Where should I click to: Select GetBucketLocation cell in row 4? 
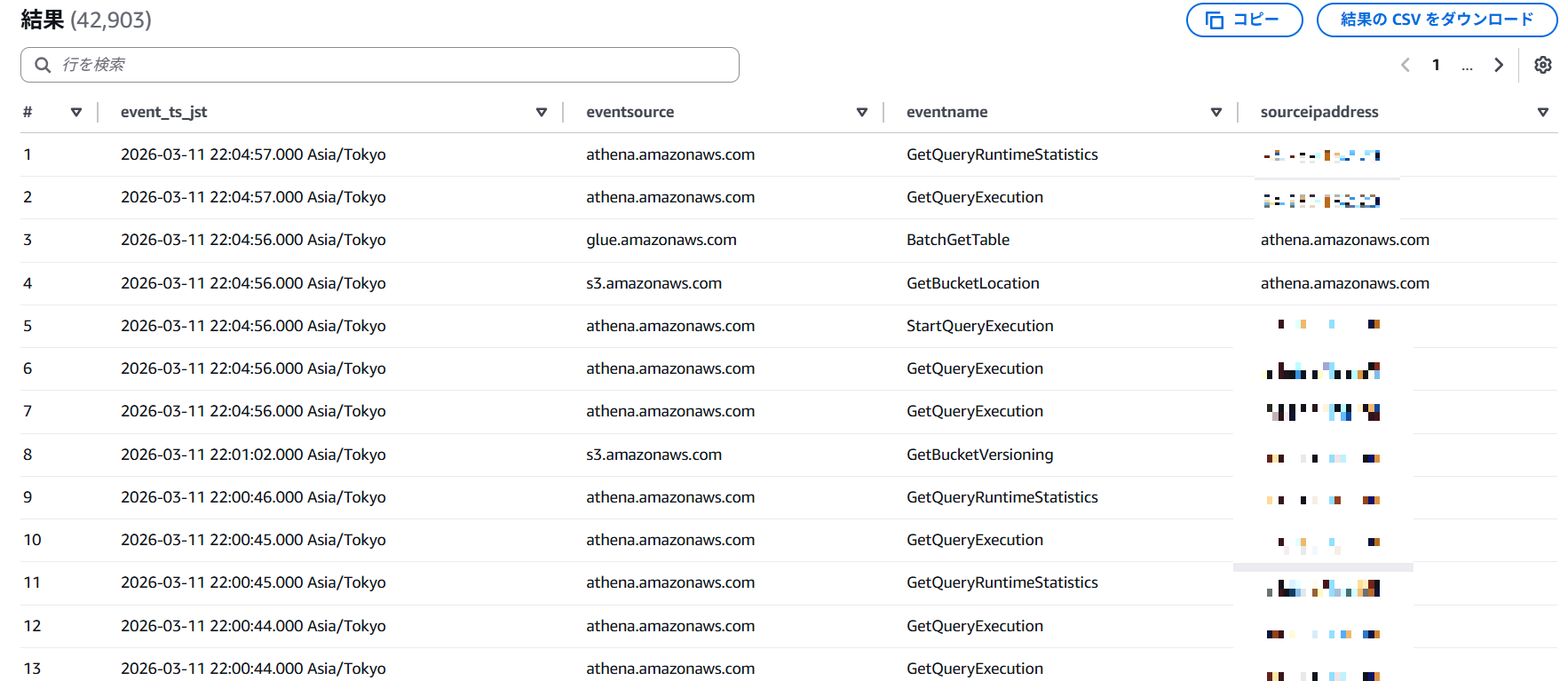coord(972,283)
